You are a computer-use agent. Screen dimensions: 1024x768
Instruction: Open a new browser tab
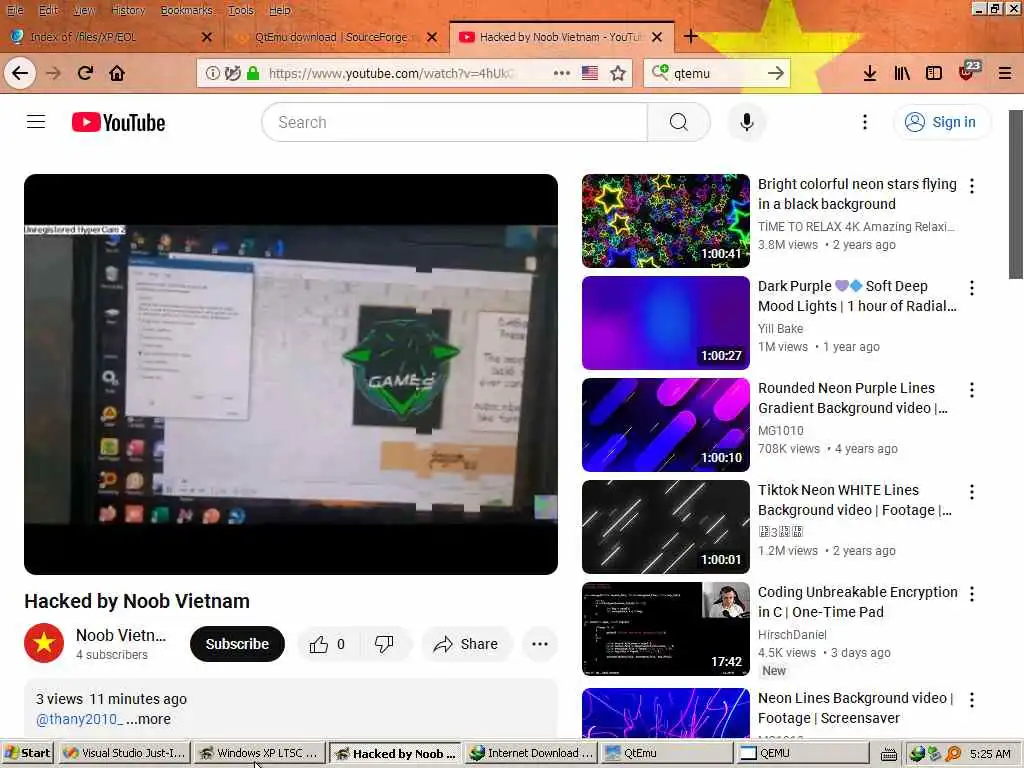click(690, 37)
